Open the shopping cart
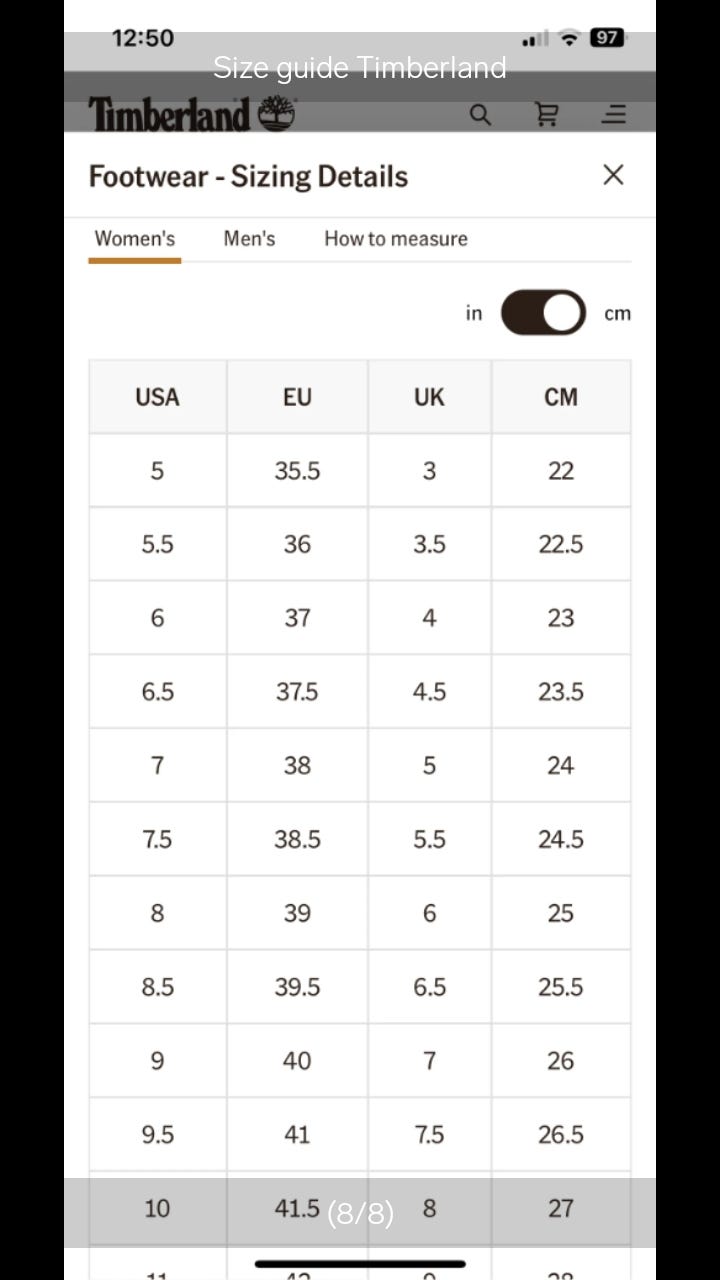This screenshot has height=1280, width=720. coord(547,115)
